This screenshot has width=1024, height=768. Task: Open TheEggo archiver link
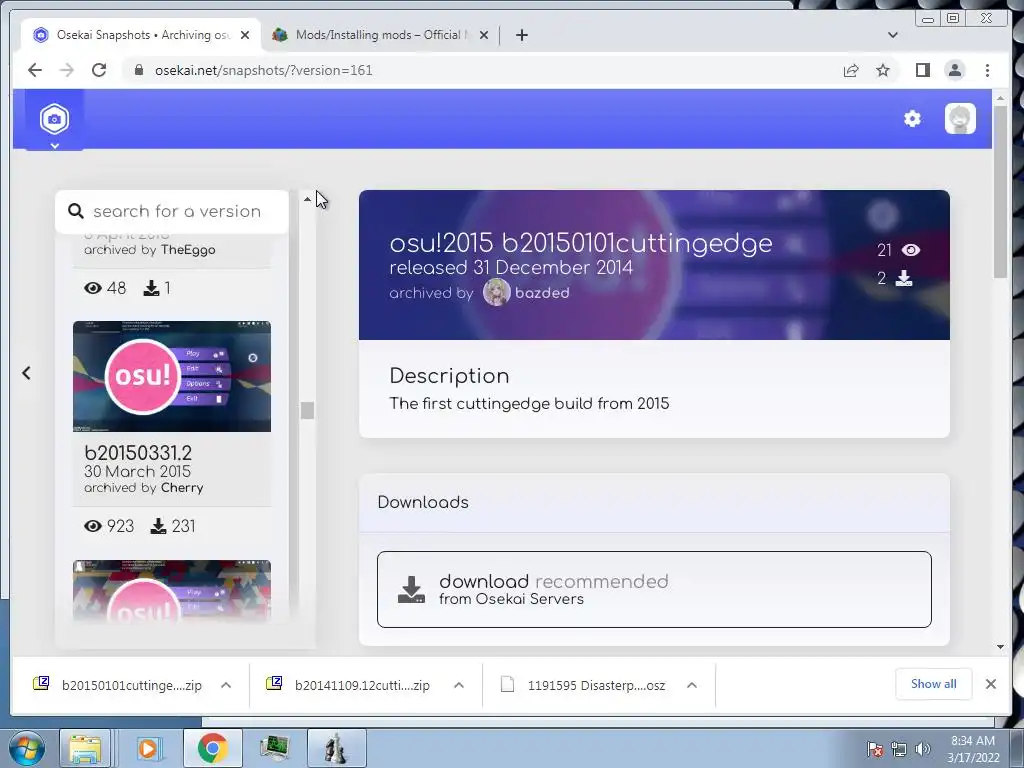pyautogui.click(x=188, y=250)
